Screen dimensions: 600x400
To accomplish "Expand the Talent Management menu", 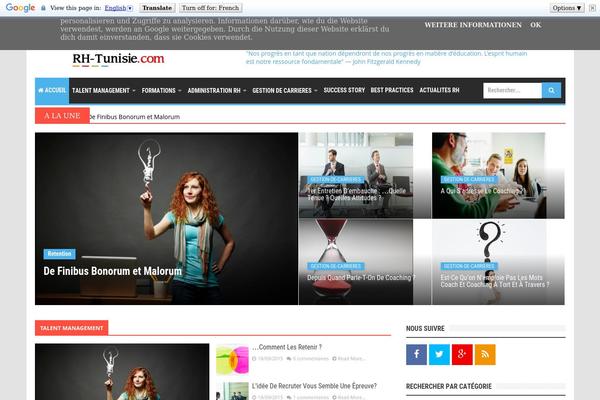I will (104, 90).
